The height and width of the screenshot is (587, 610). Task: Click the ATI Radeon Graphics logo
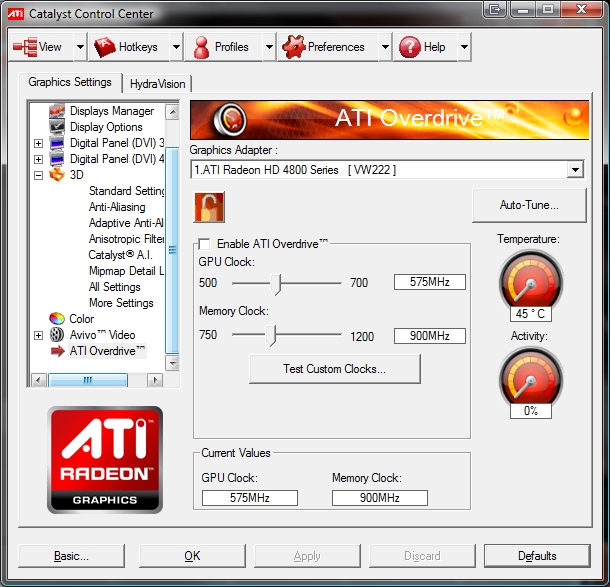[105, 460]
